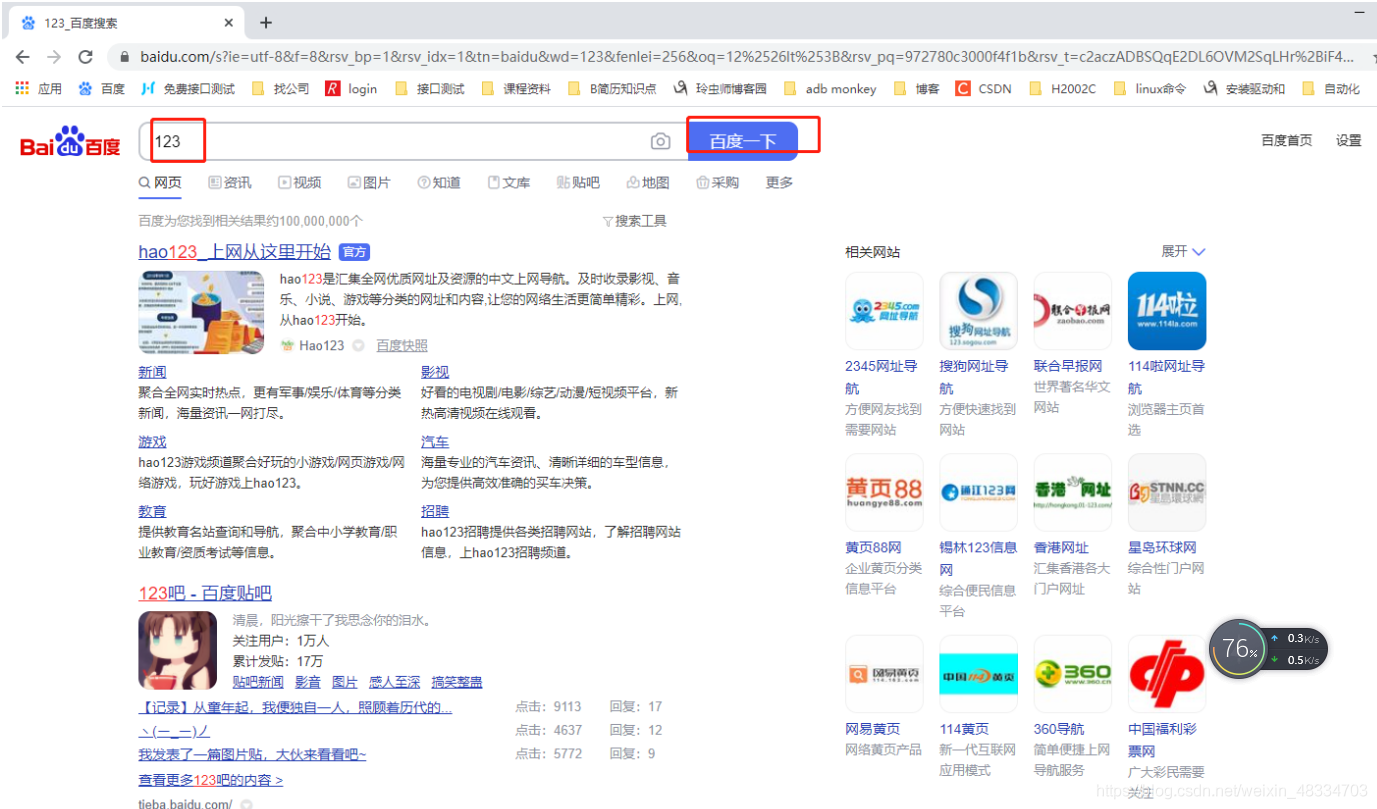Open the 免费接口测试 bookmark

pos(188,88)
